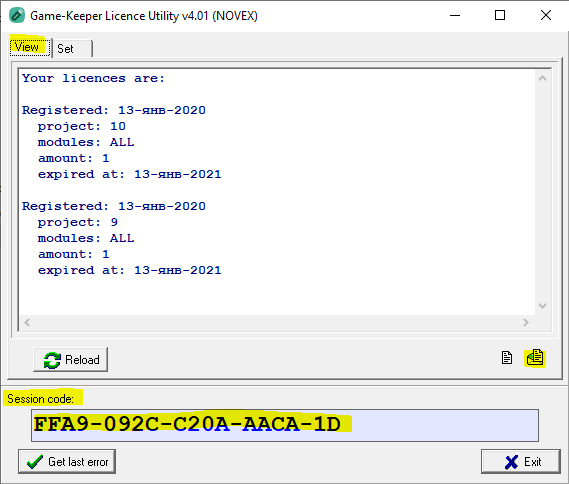The image size is (569, 484).
Task: Click the blue X icon on Exit
Action: (x=511, y=462)
